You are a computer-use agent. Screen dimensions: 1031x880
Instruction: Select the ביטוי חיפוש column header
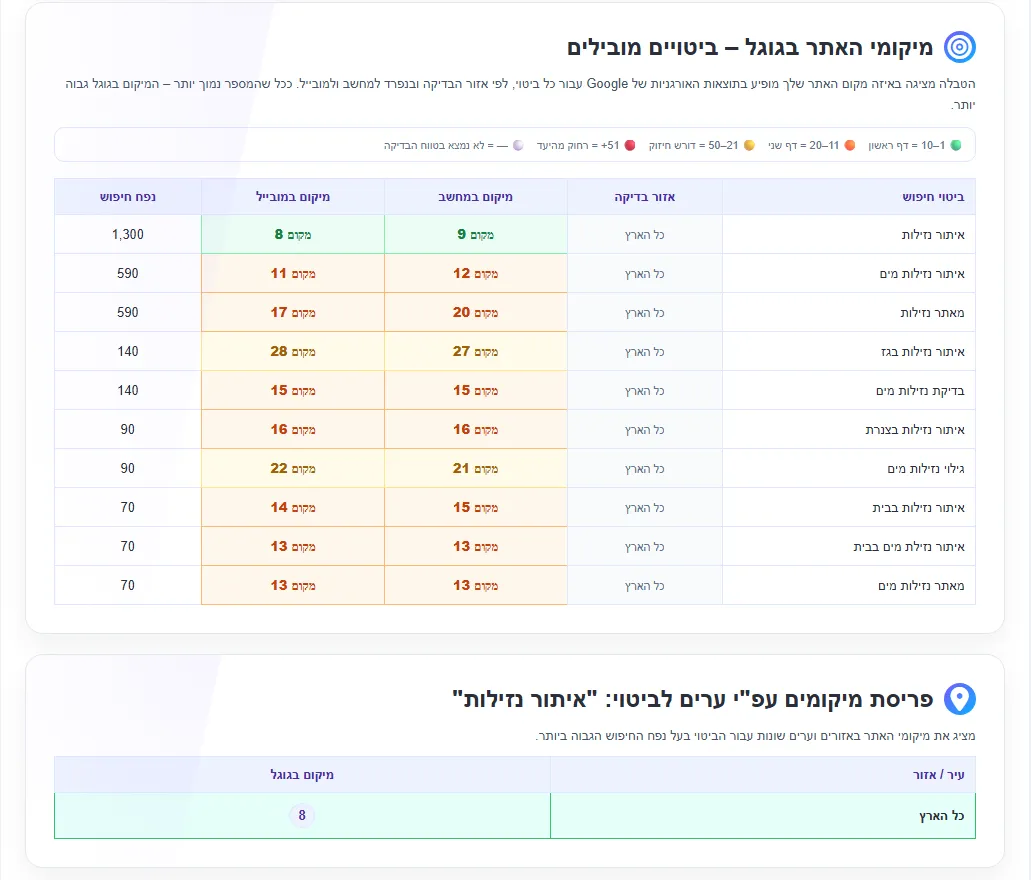click(x=848, y=197)
